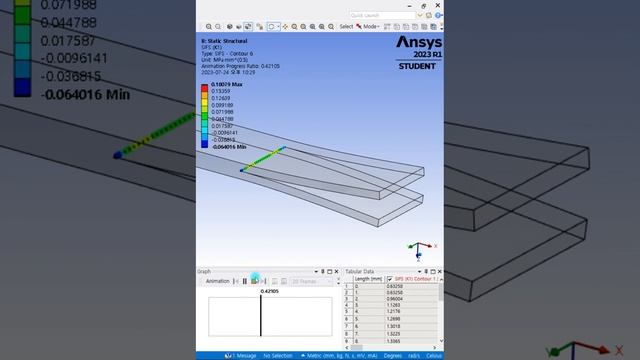
Task: Maximize the Tabular Data panel
Action: pyautogui.click(x=433, y=271)
